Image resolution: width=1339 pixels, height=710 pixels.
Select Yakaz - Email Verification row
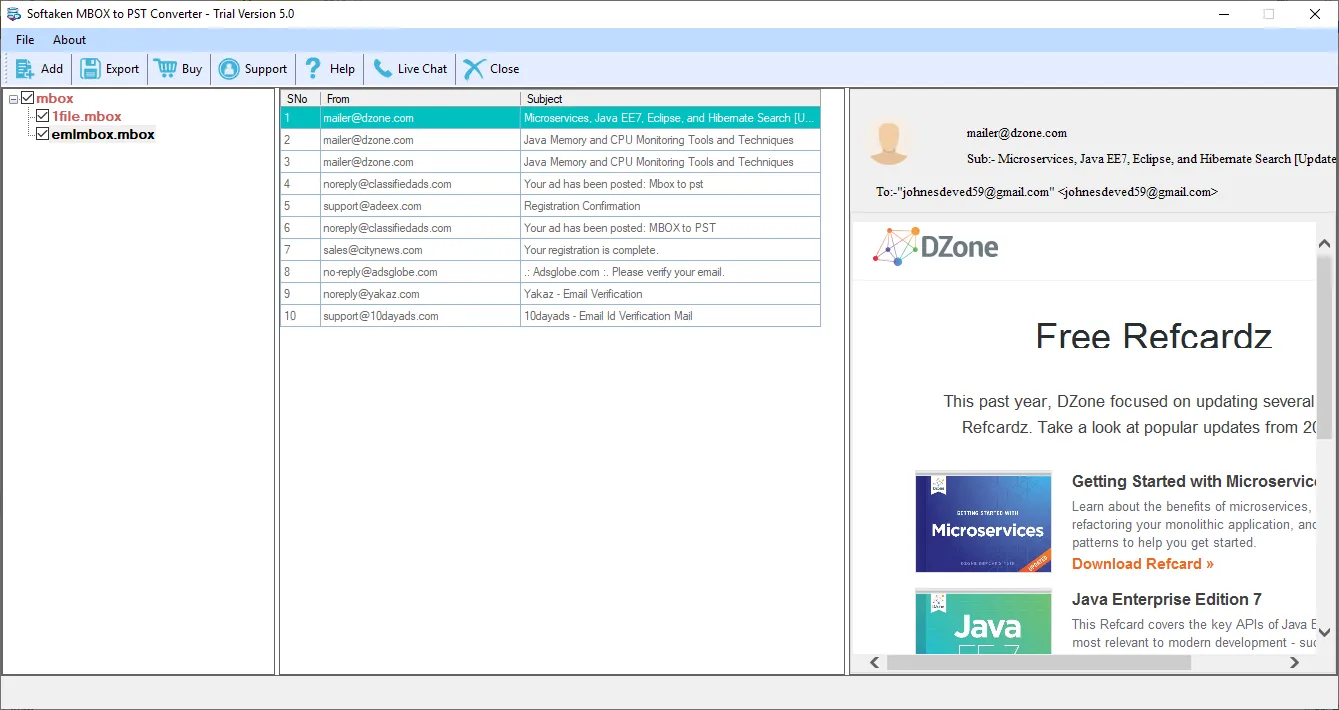[550, 294]
